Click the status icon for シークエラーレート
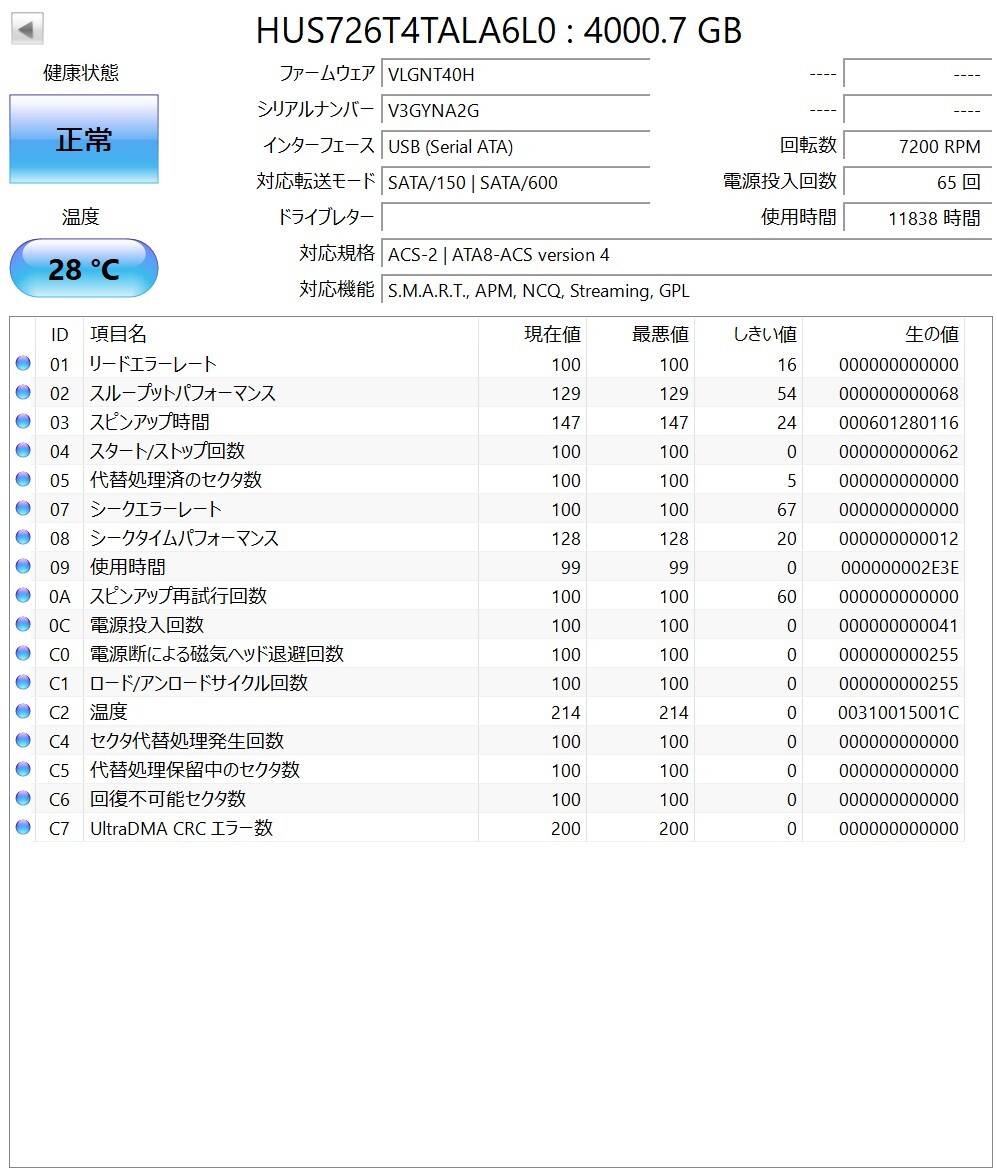 click(x=22, y=509)
